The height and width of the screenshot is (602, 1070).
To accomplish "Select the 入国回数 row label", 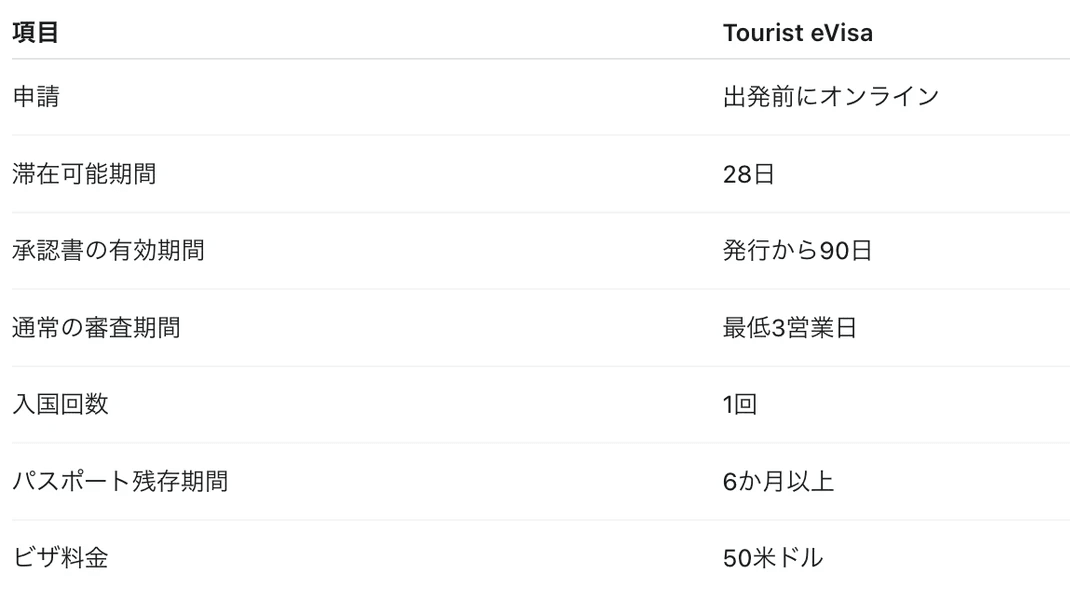I will click(x=60, y=404).
